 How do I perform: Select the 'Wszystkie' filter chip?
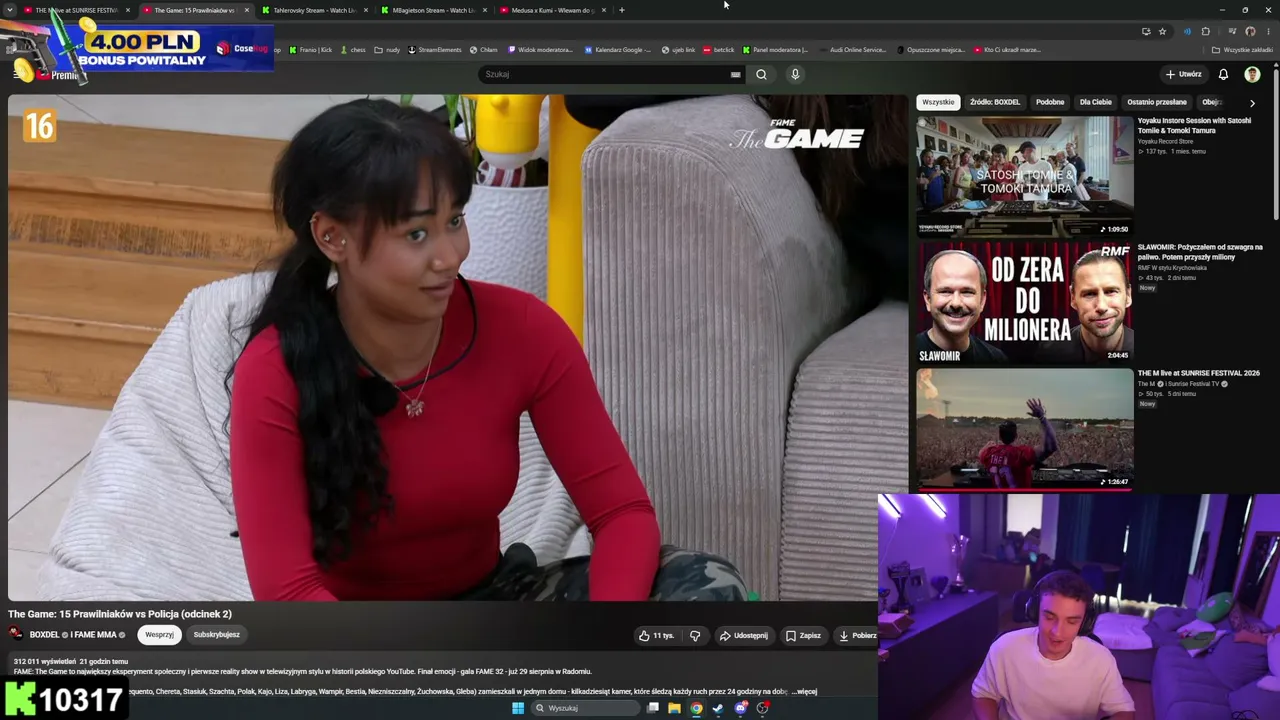point(938,102)
